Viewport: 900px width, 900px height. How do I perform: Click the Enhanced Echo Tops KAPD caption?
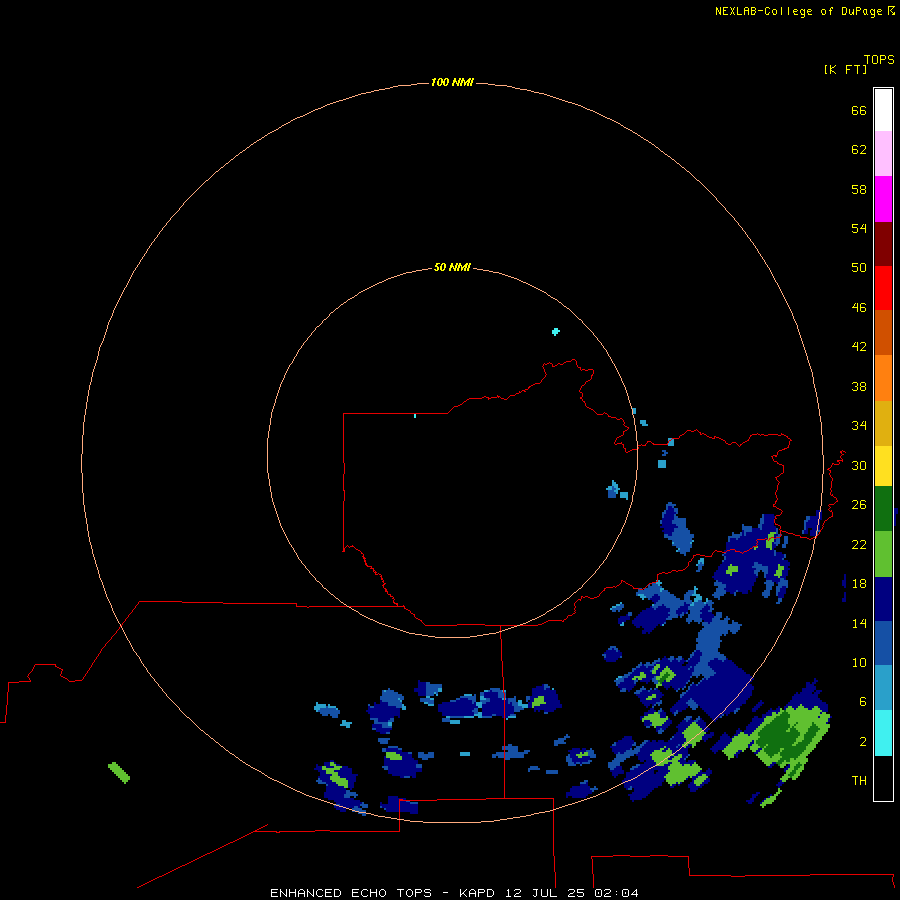tap(454, 893)
